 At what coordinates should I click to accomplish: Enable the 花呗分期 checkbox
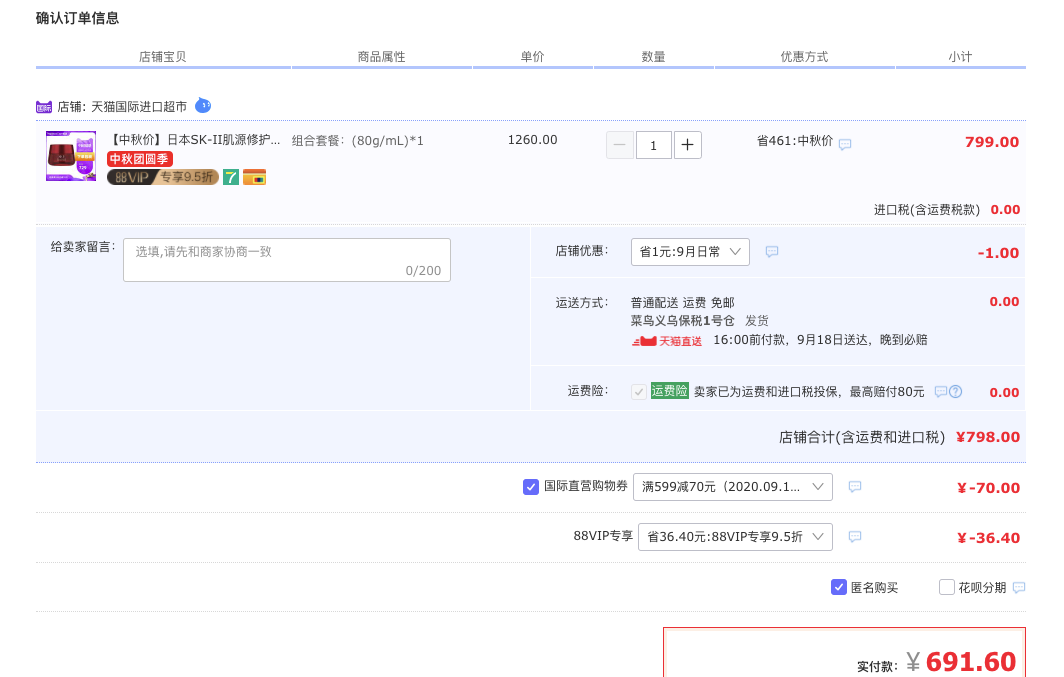click(x=947, y=587)
